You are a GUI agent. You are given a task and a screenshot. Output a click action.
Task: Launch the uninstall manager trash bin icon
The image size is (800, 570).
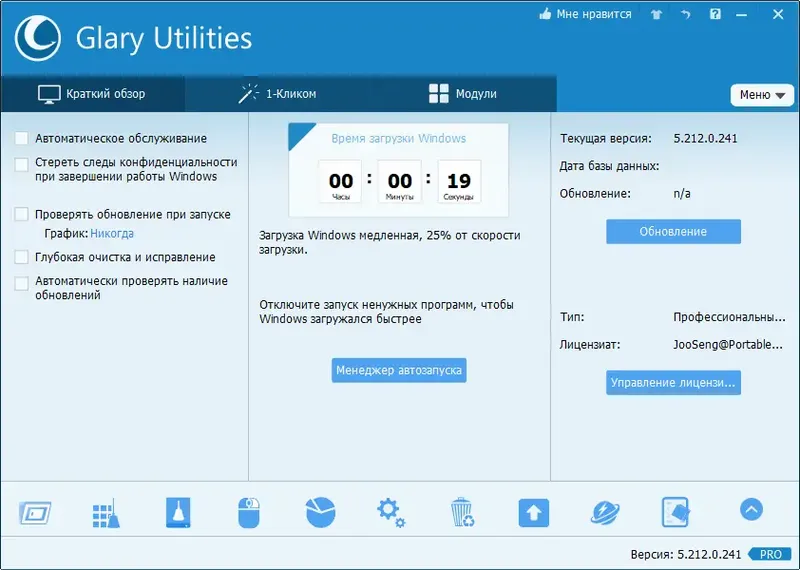point(462,512)
